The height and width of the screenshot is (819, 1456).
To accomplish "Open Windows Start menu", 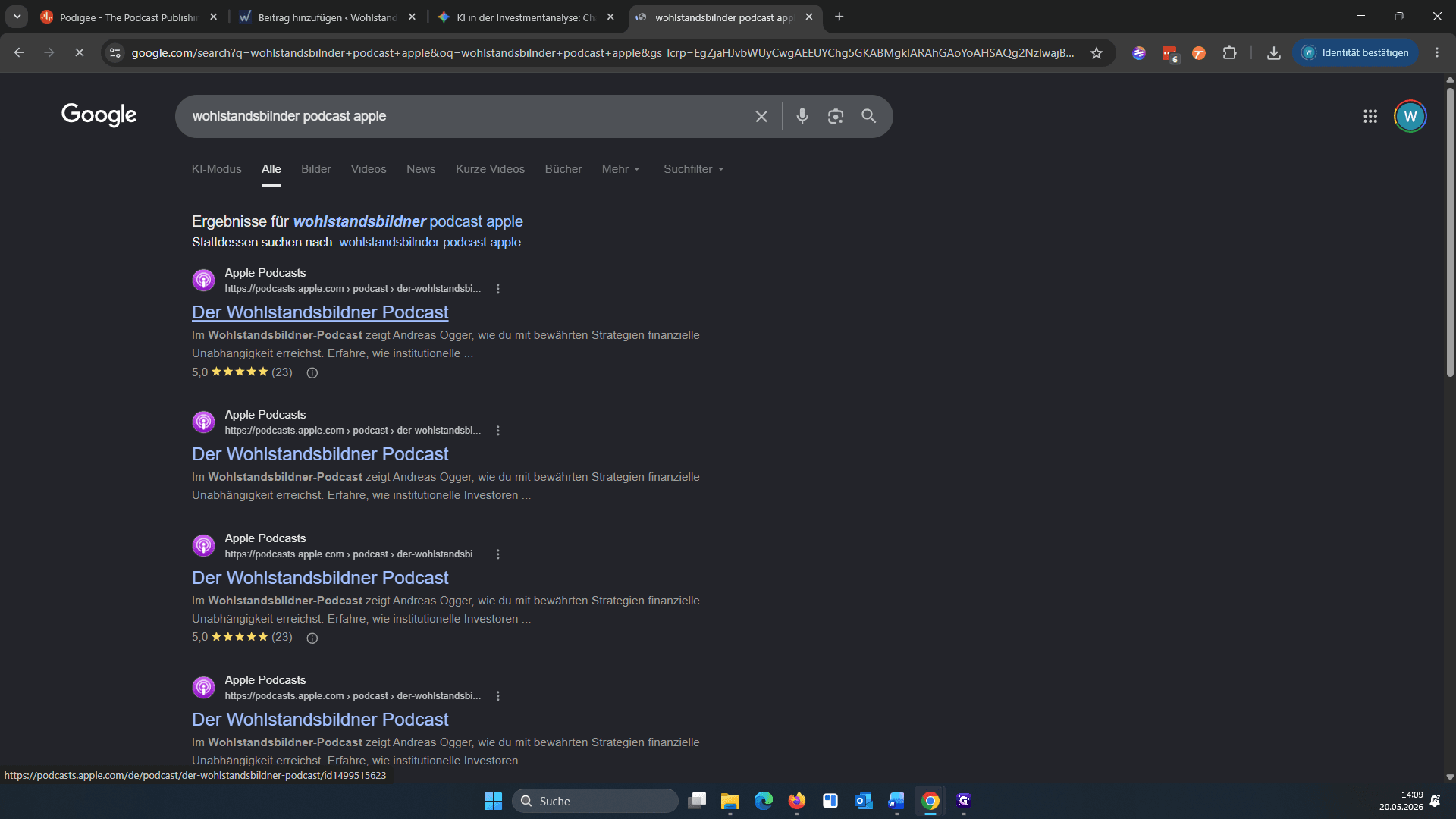I will coord(493,801).
